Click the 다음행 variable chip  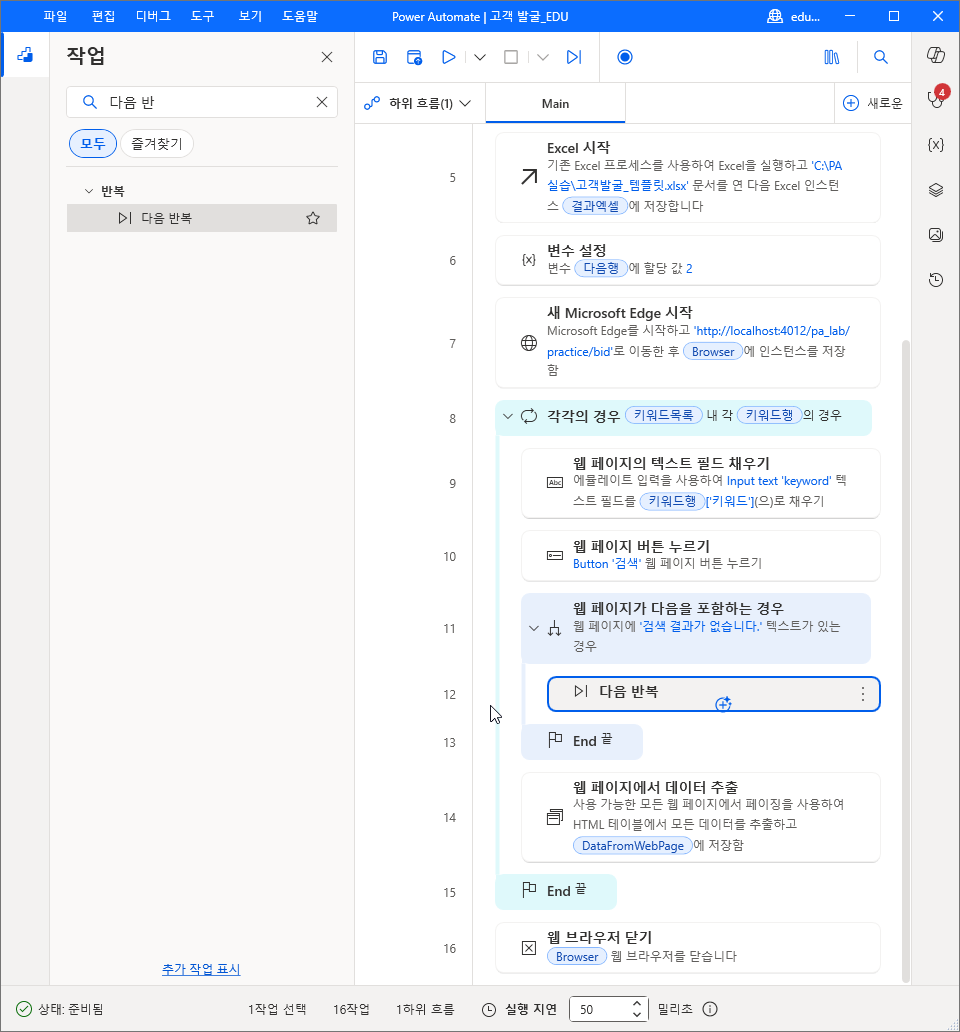tap(601, 268)
